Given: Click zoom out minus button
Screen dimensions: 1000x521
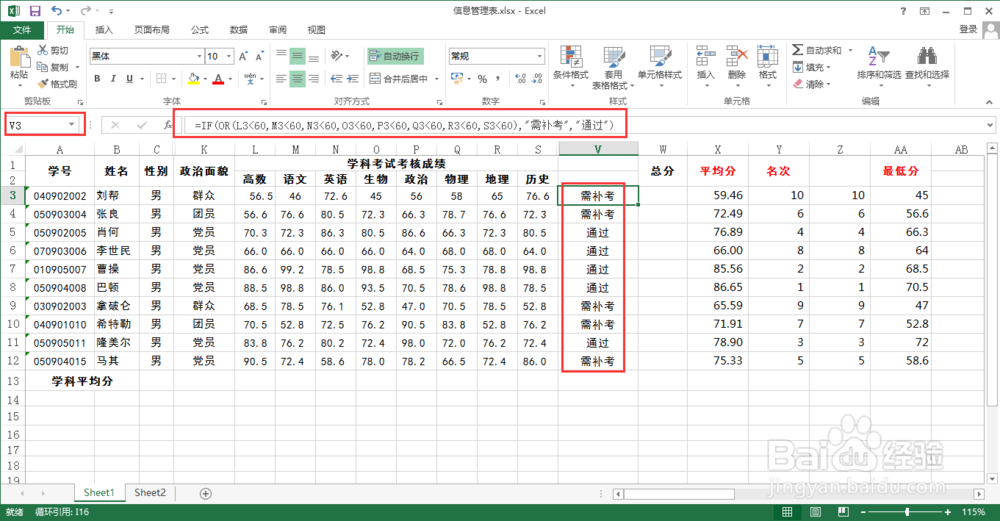Looking at the screenshot, I should (864, 512).
